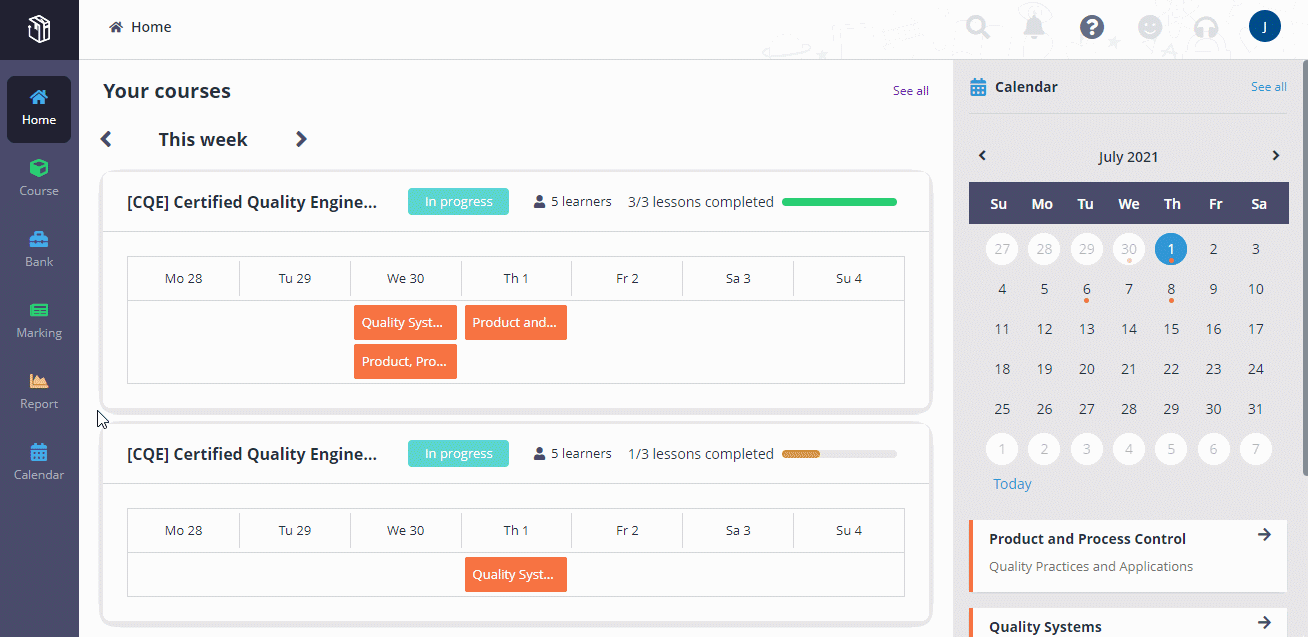
Task: Click the Product, Pro... lesson block
Action: [405, 361]
